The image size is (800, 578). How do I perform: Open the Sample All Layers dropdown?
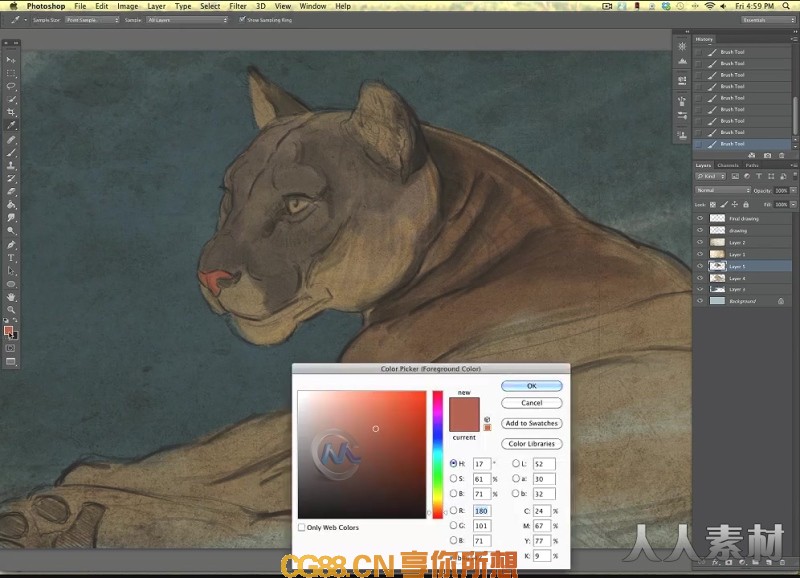coord(187,20)
